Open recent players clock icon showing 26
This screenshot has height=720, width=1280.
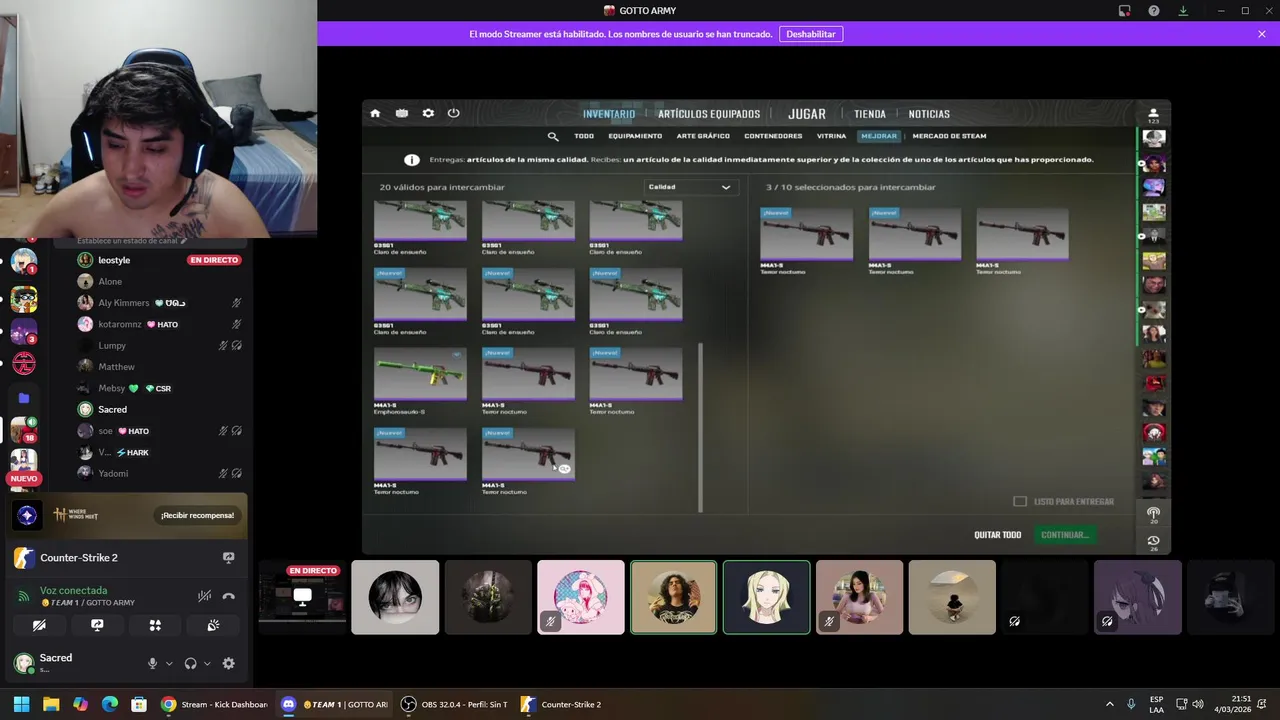pos(1153,542)
